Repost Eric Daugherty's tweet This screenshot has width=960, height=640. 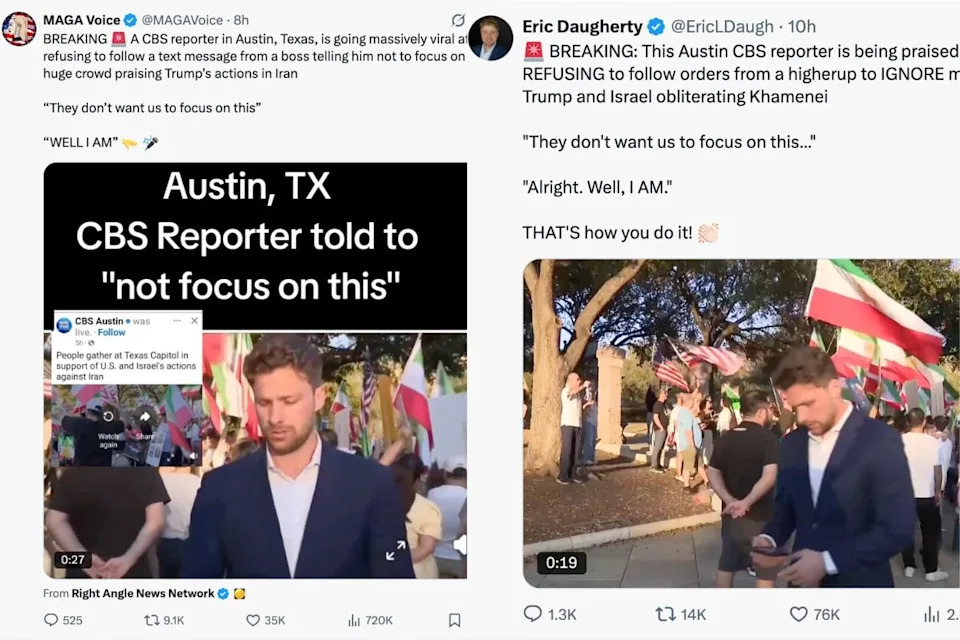(680, 614)
